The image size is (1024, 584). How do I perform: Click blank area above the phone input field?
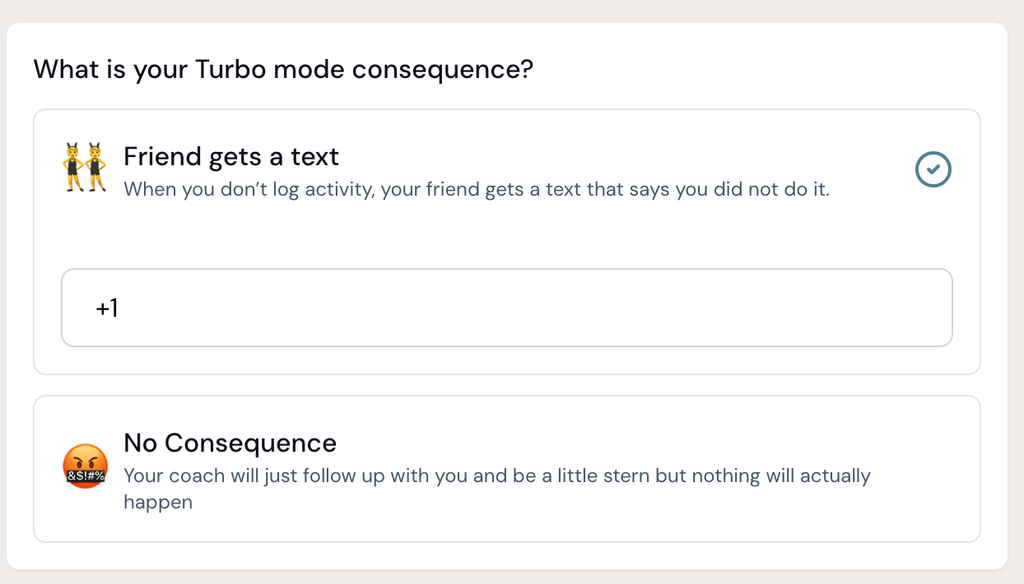tap(507, 235)
